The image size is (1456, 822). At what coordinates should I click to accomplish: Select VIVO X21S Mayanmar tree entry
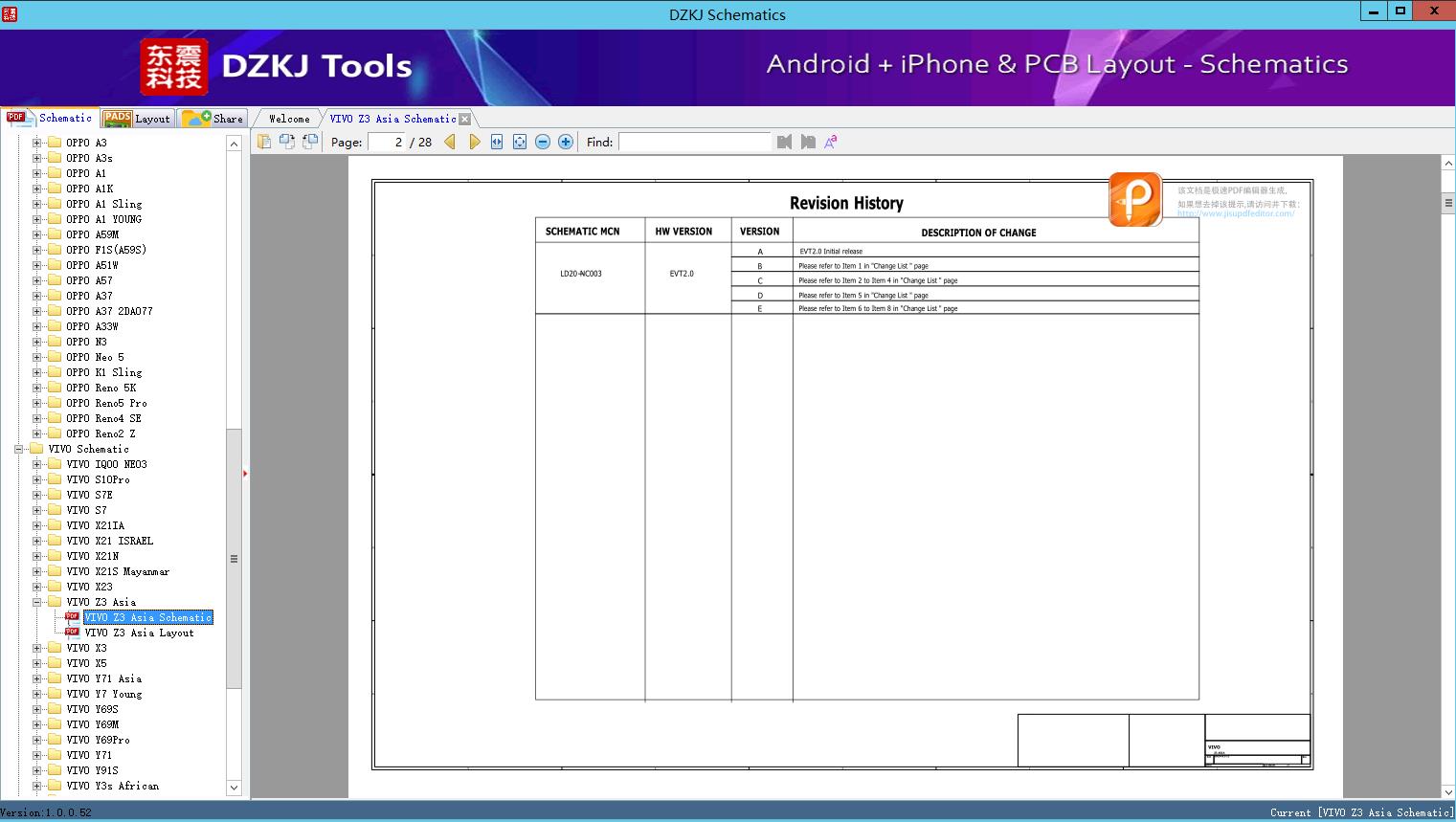coord(118,571)
